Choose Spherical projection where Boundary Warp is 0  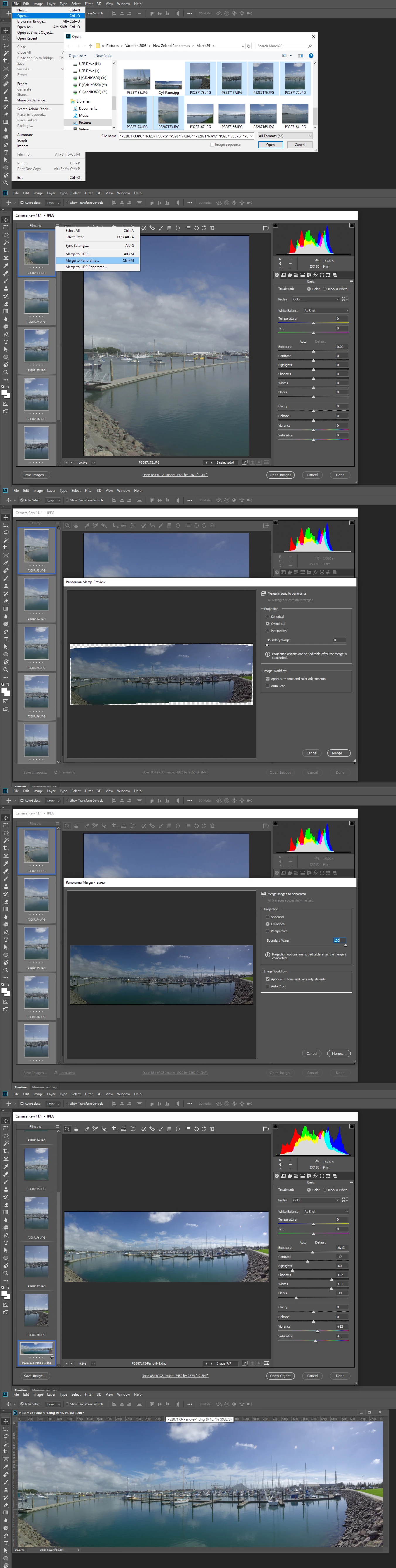[x=268, y=617]
